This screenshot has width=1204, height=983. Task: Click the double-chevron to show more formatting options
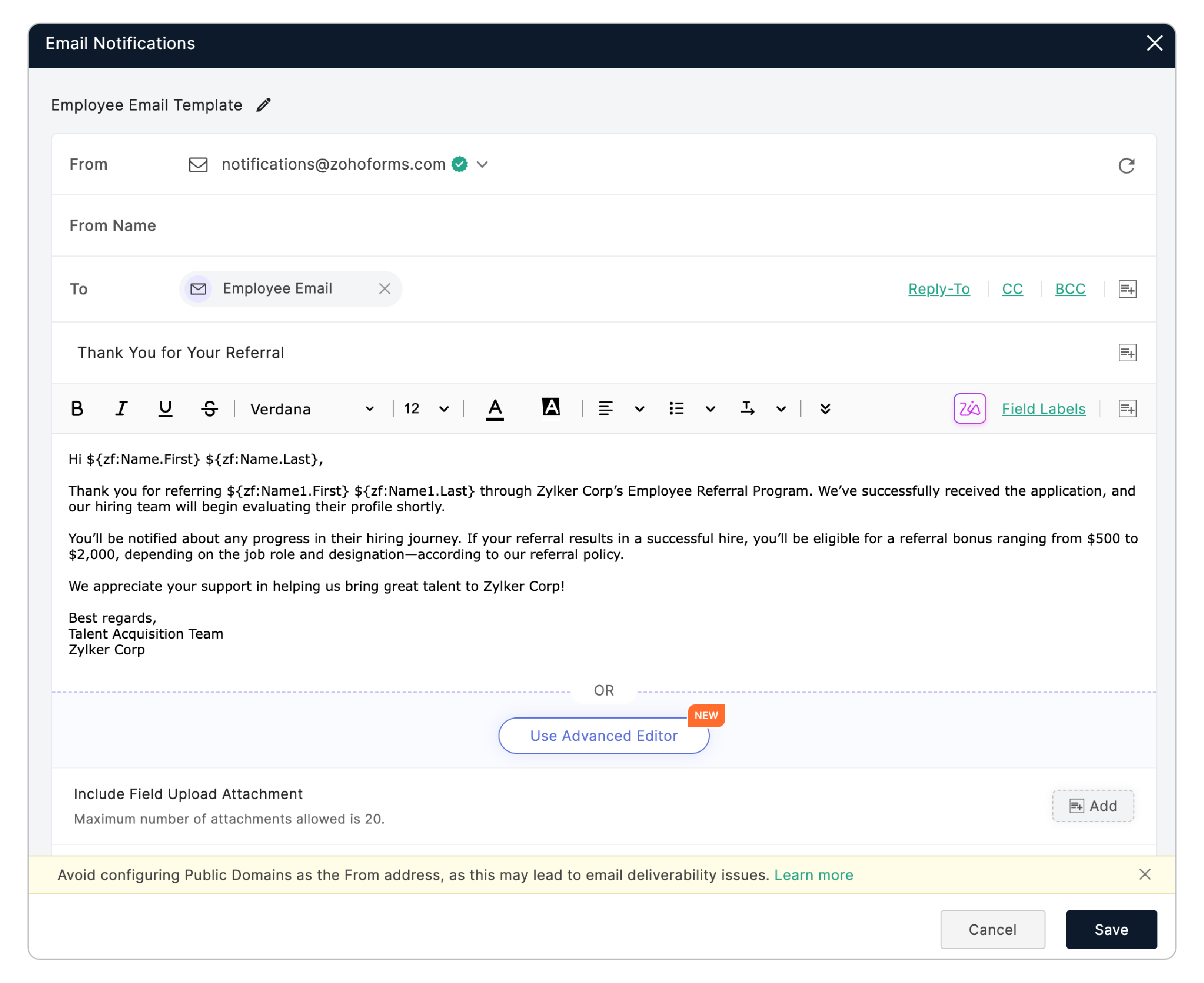click(825, 408)
